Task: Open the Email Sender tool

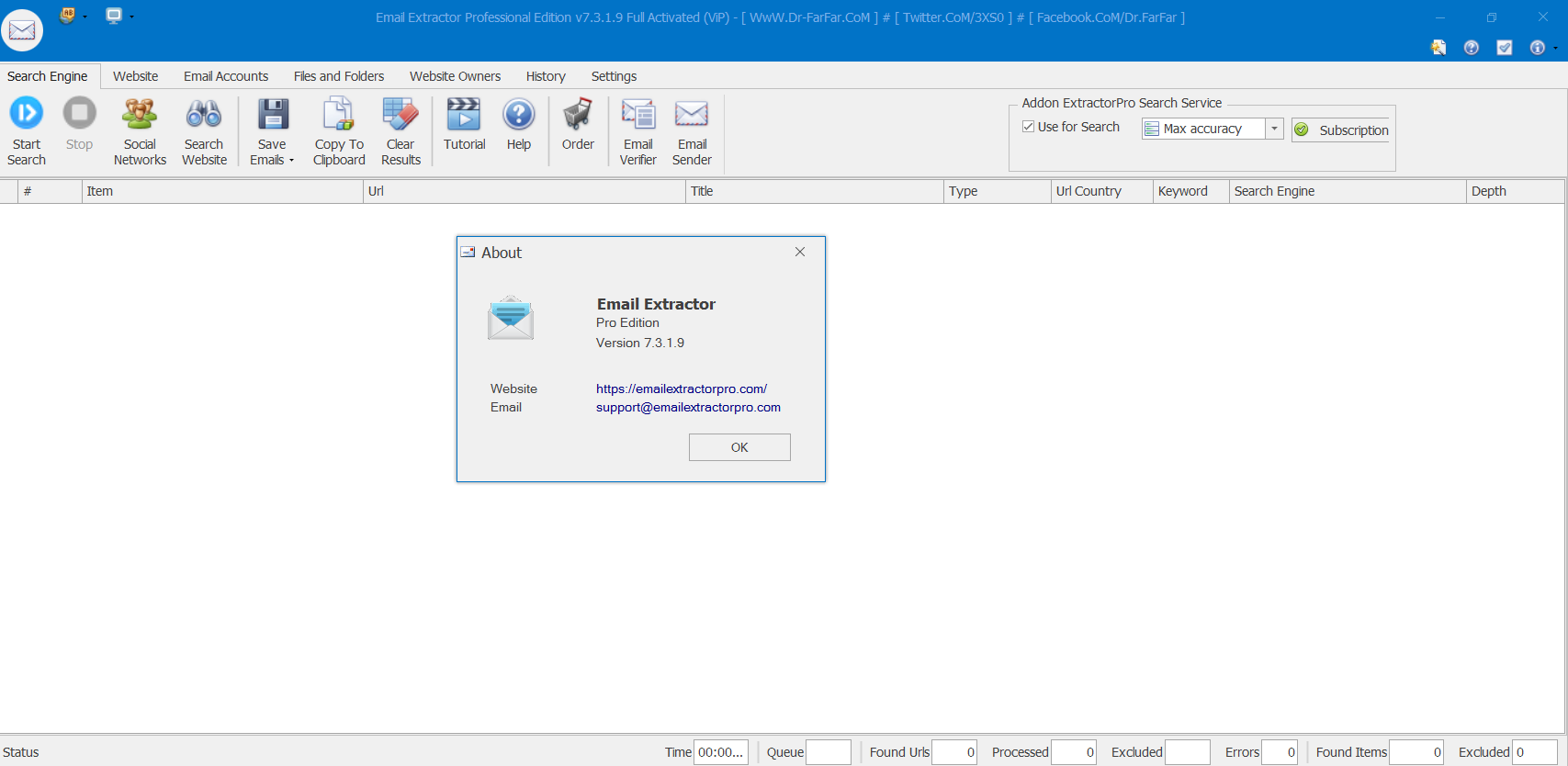Action: tap(692, 114)
